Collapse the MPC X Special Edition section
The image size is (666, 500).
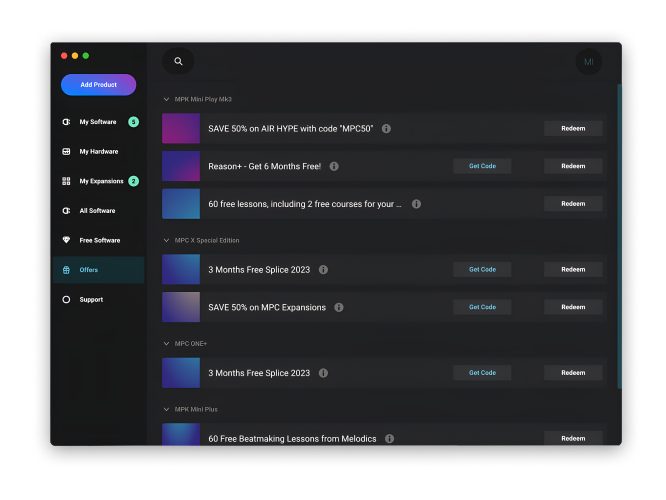click(x=166, y=240)
